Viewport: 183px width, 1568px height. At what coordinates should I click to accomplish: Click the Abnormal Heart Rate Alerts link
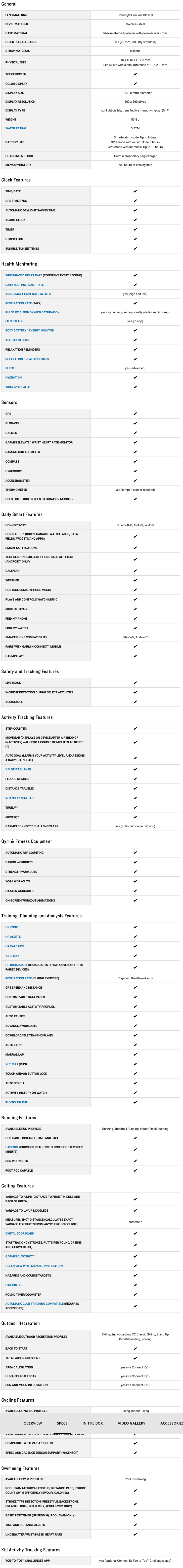click(28, 294)
